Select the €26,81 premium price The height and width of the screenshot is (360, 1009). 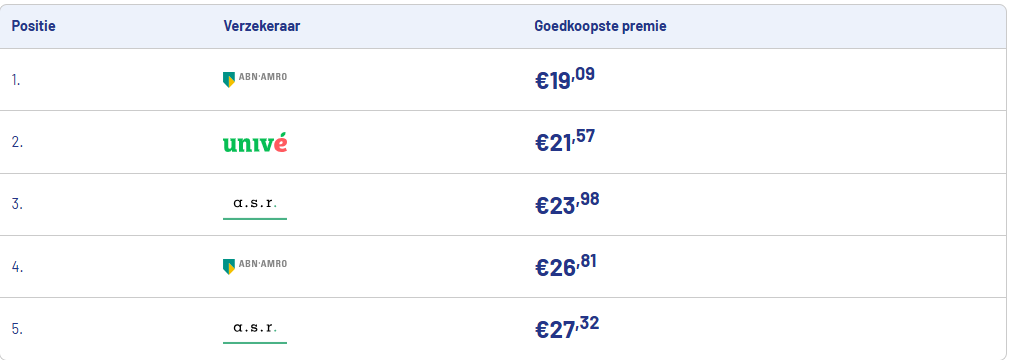tap(566, 266)
